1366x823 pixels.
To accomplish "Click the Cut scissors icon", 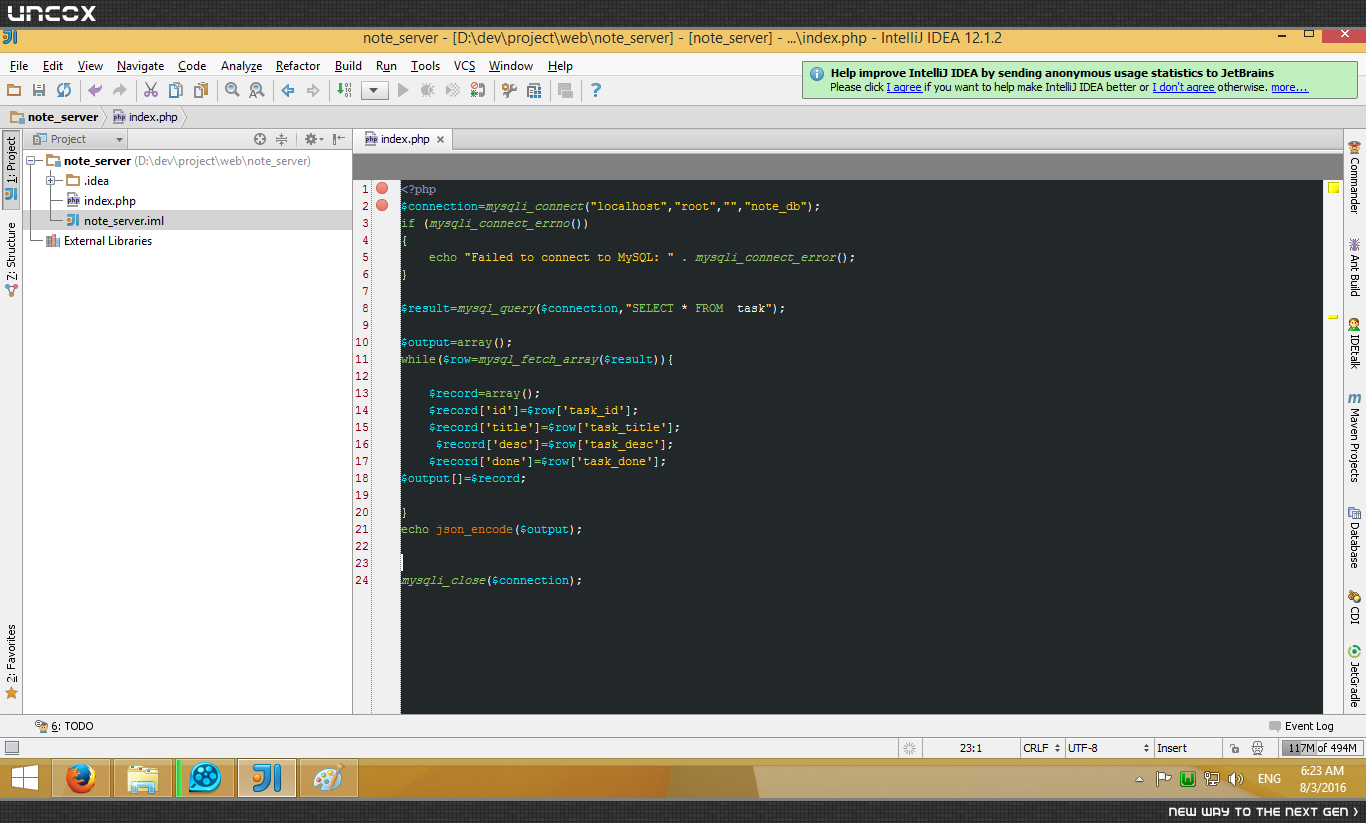I will [150, 91].
